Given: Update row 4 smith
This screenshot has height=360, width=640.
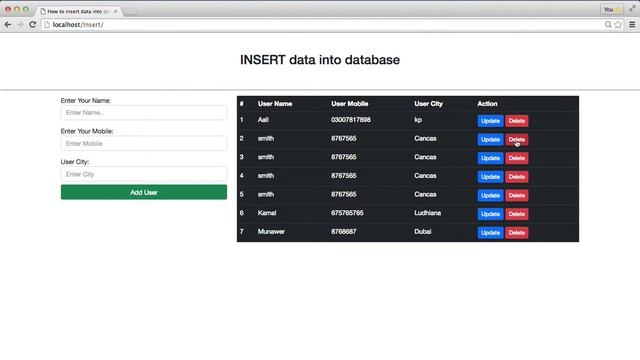Looking at the screenshot, I should (490, 177).
